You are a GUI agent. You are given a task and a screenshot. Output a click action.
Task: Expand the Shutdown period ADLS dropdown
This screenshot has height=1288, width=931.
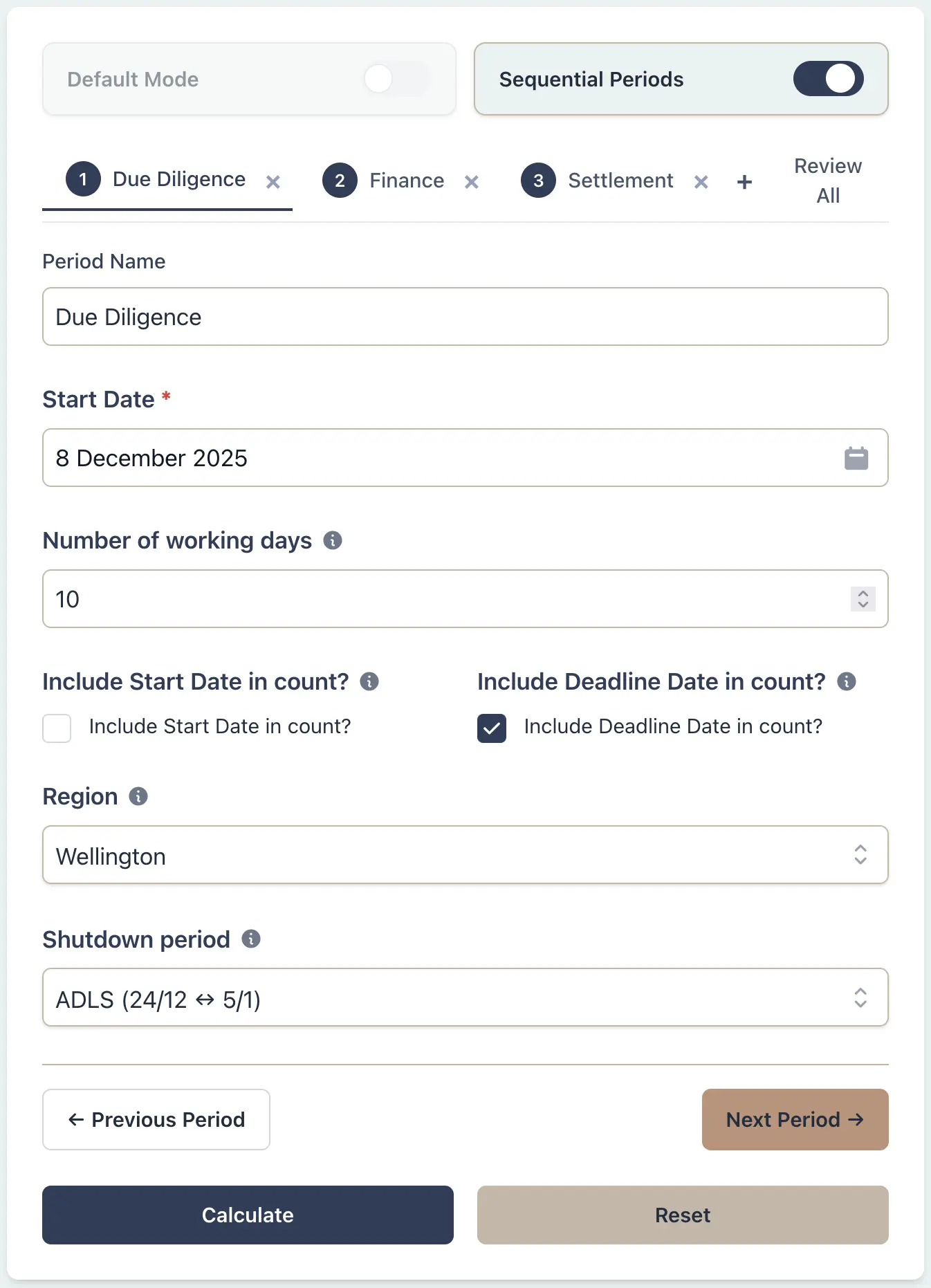465,997
